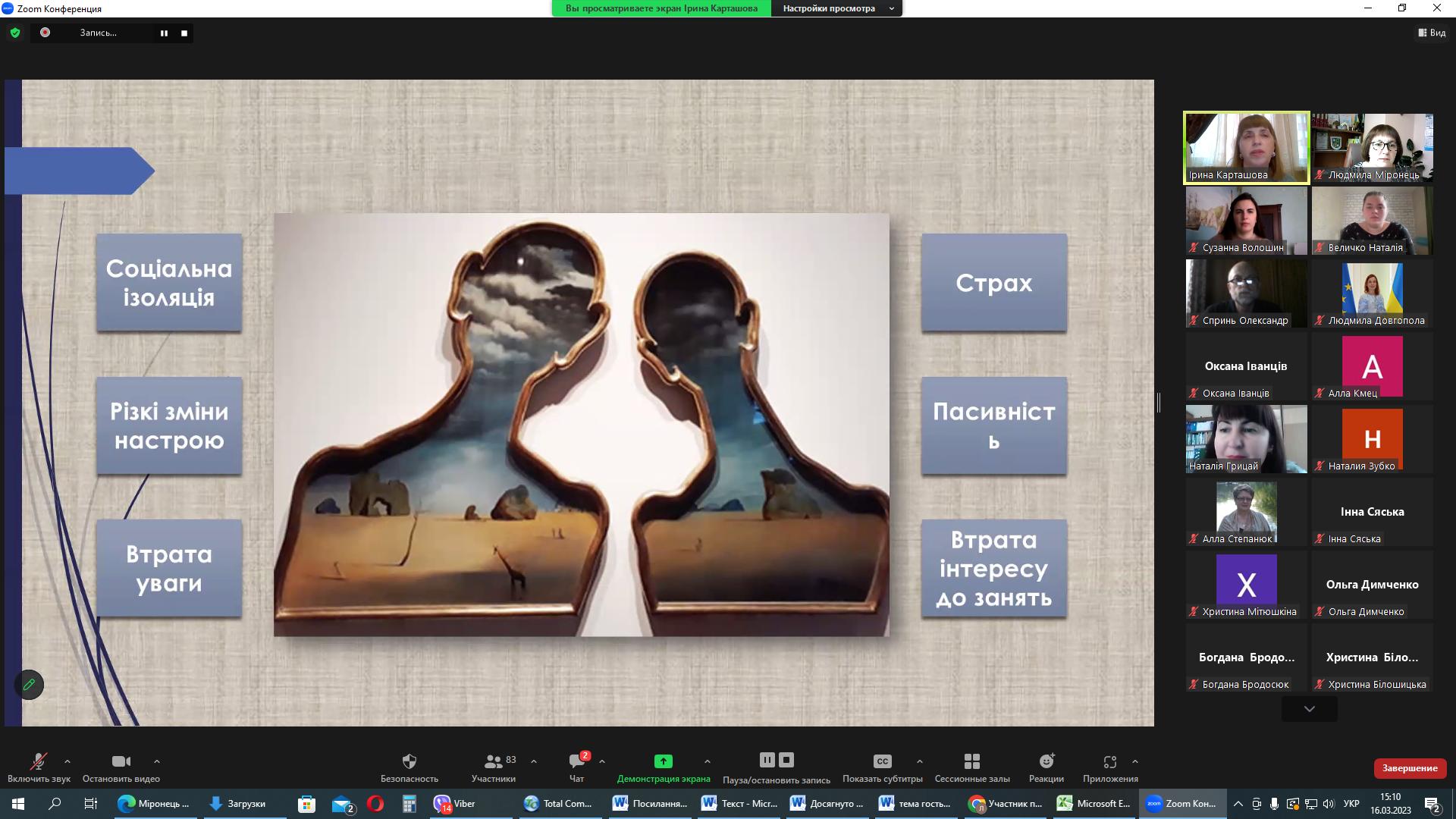Screen dimensions: 1456x819
Task: Expand the audio options arrow
Action: 67,761
